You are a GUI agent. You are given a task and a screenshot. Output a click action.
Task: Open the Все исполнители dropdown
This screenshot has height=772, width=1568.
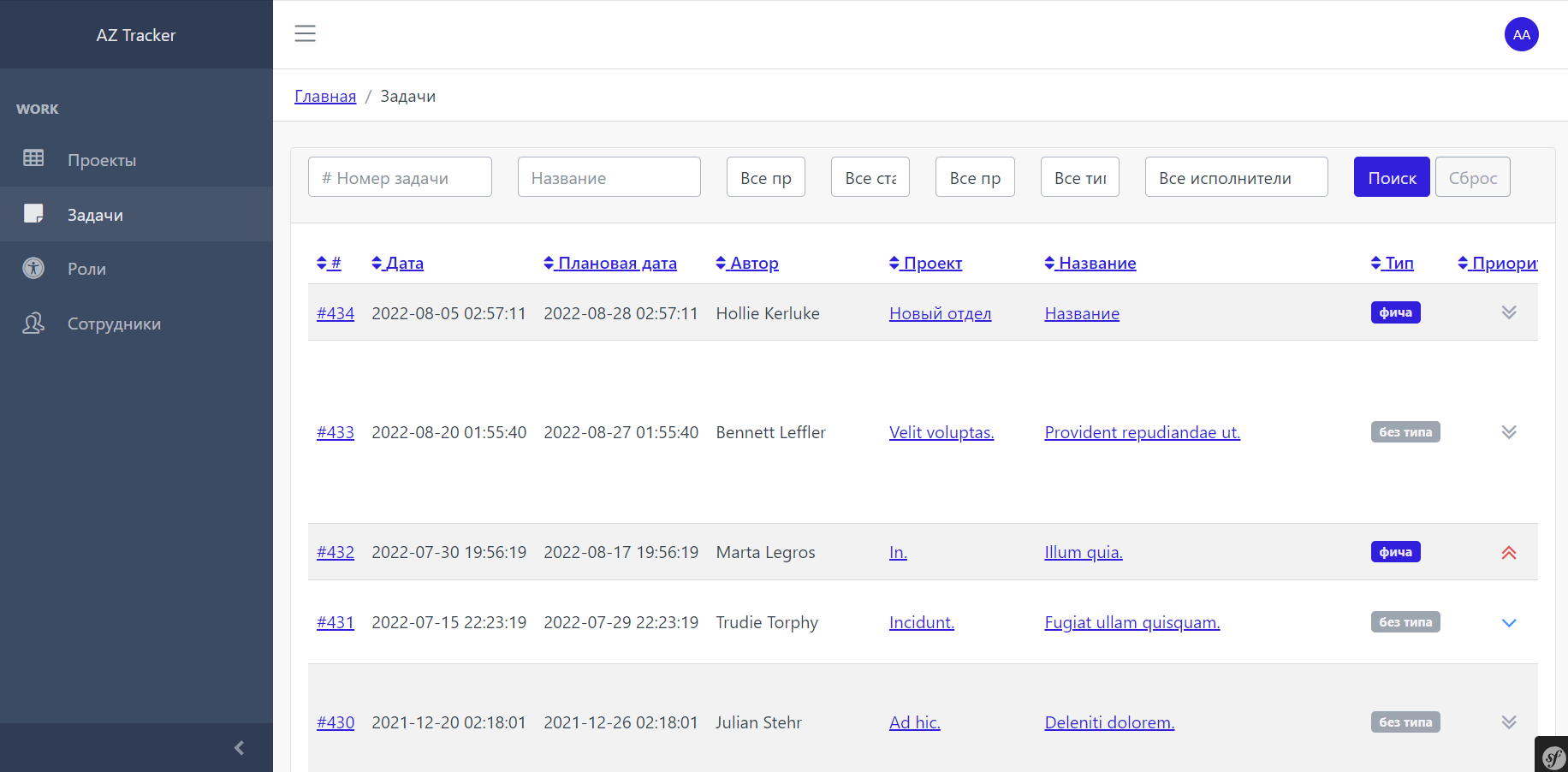[1236, 176]
